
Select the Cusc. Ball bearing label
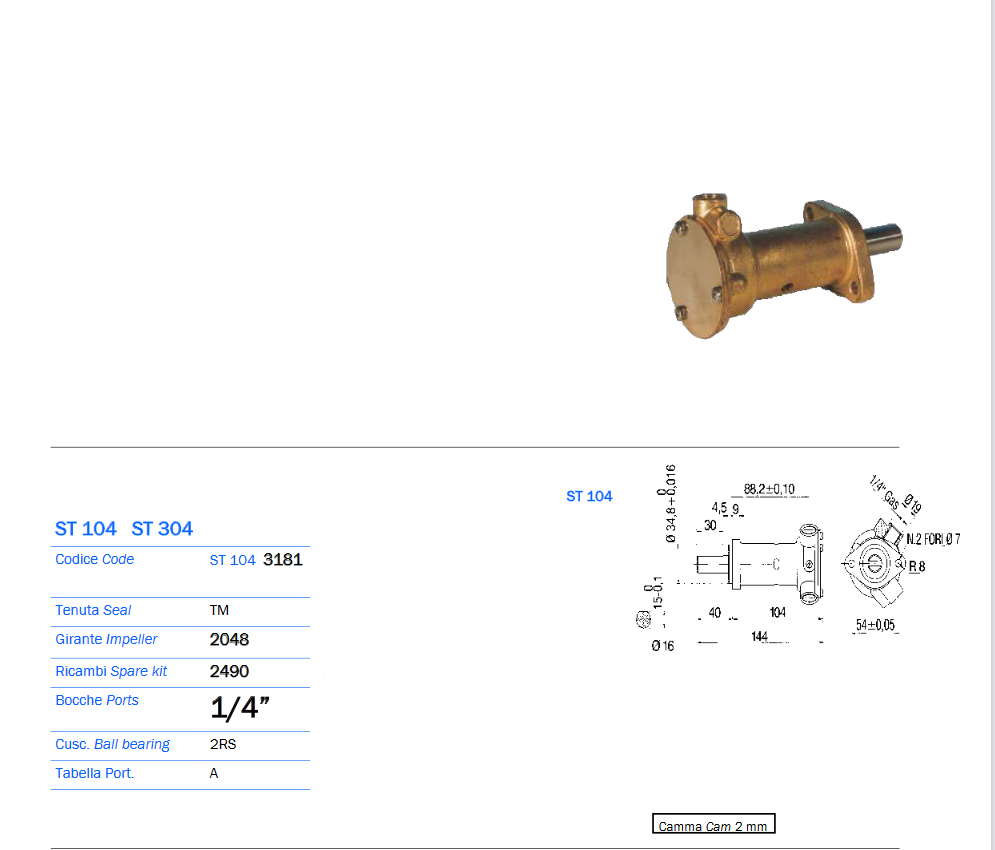tap(112, 744)
